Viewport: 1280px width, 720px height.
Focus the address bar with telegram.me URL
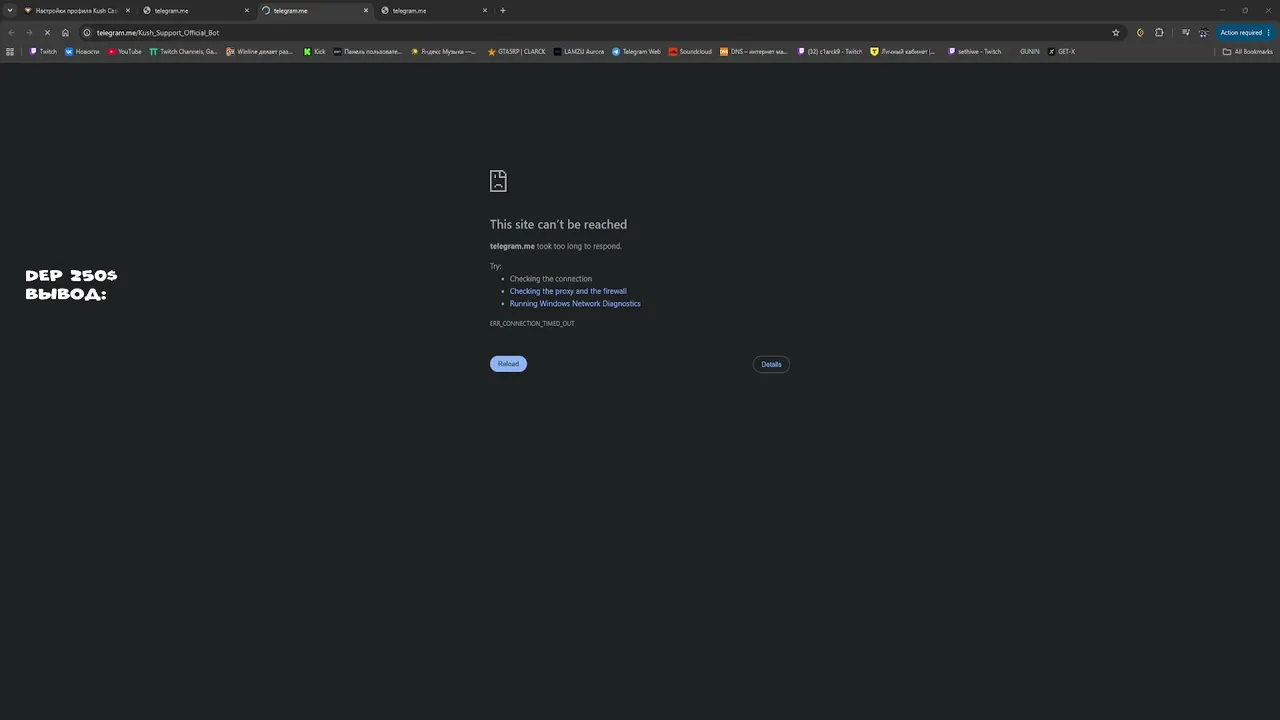point(600,32)
